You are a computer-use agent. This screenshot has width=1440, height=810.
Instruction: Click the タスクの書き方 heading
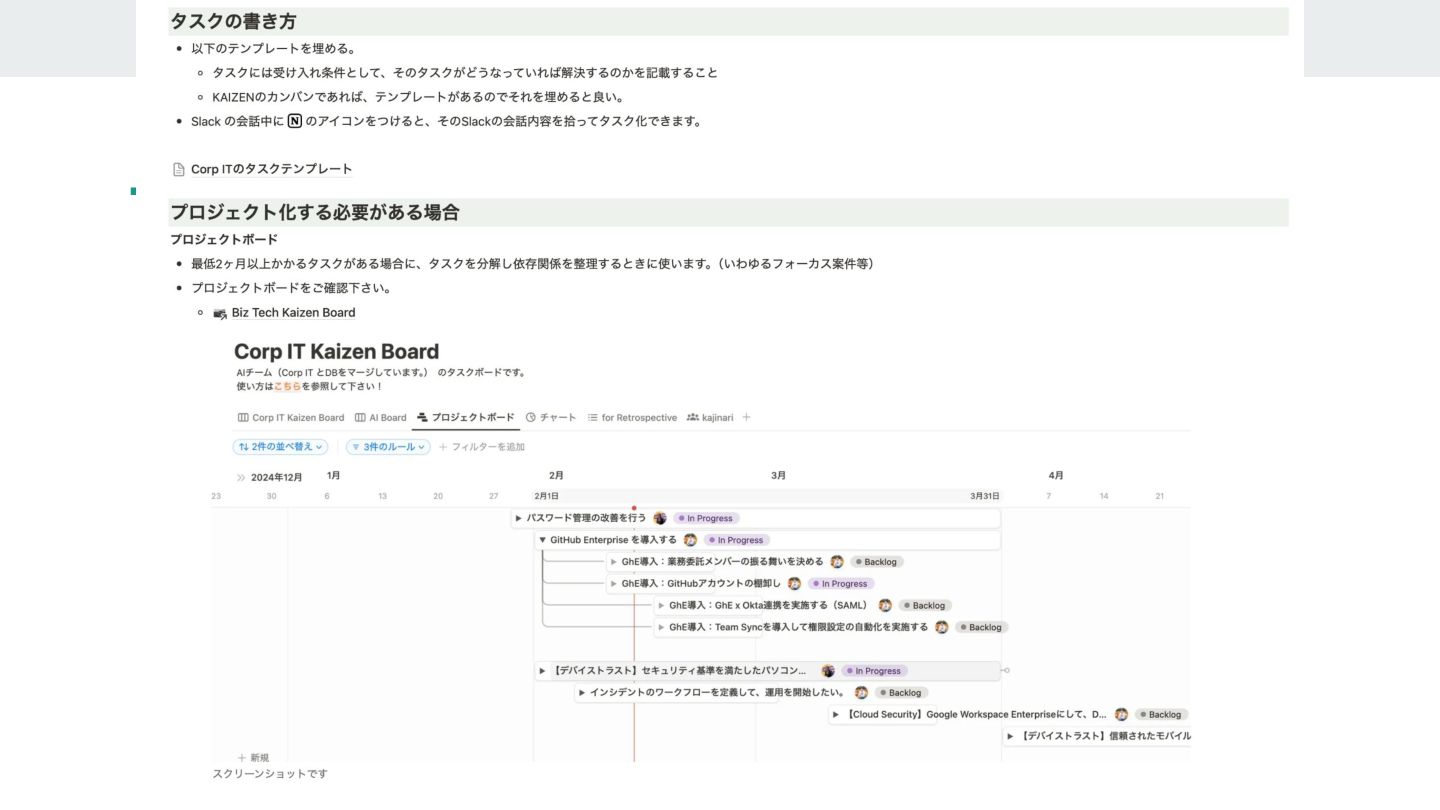[233, 21]
